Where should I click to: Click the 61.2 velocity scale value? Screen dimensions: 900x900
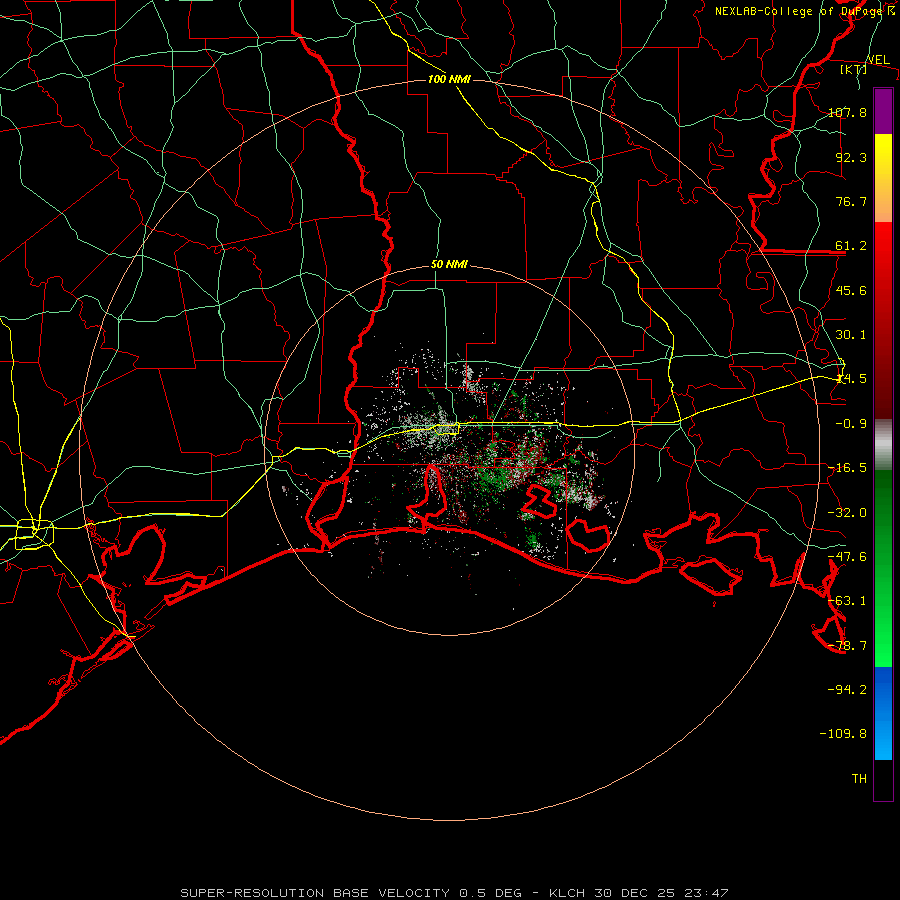pyautogui.click(x=851, y=246)
